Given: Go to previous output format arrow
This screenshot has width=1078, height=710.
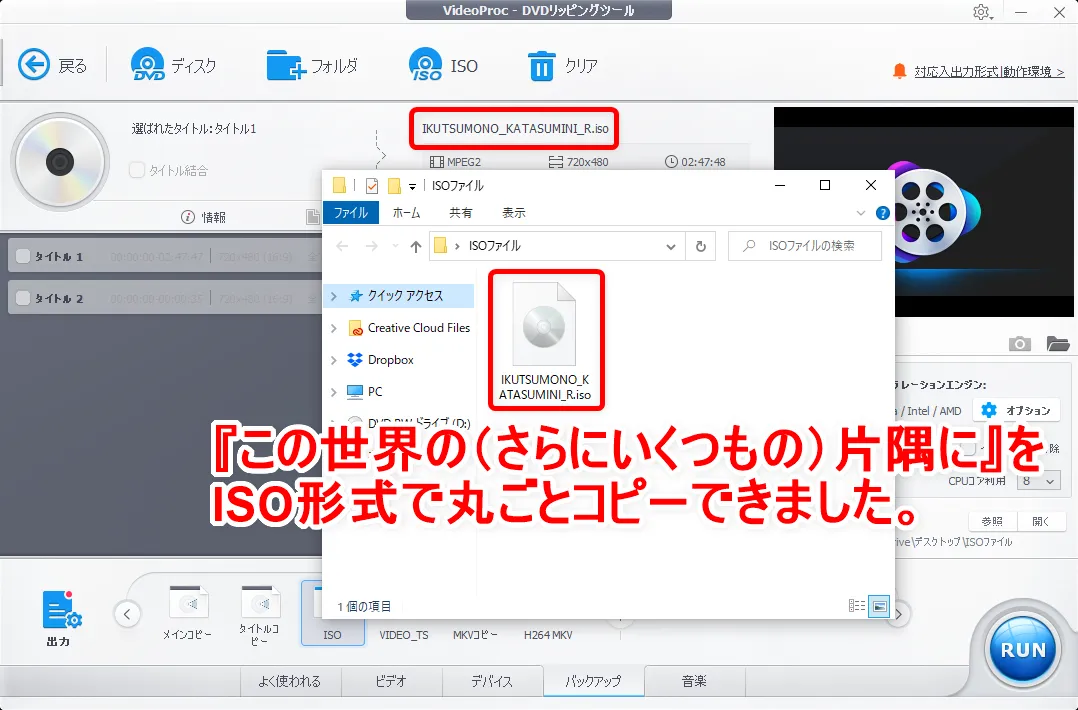Looking at the screenshot, I should [127, 614].
